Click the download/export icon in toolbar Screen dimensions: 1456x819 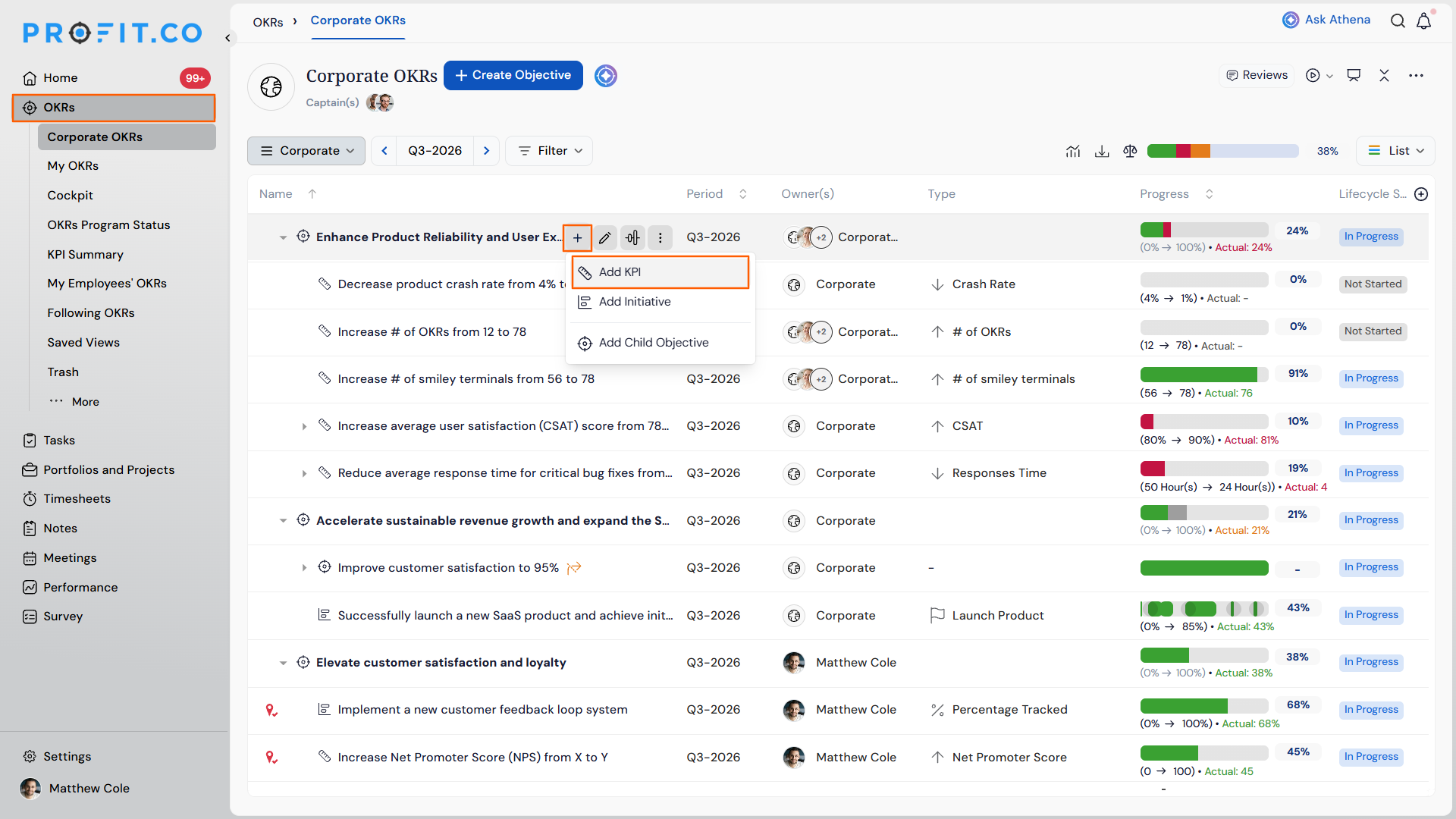(x=1102, y=151)
